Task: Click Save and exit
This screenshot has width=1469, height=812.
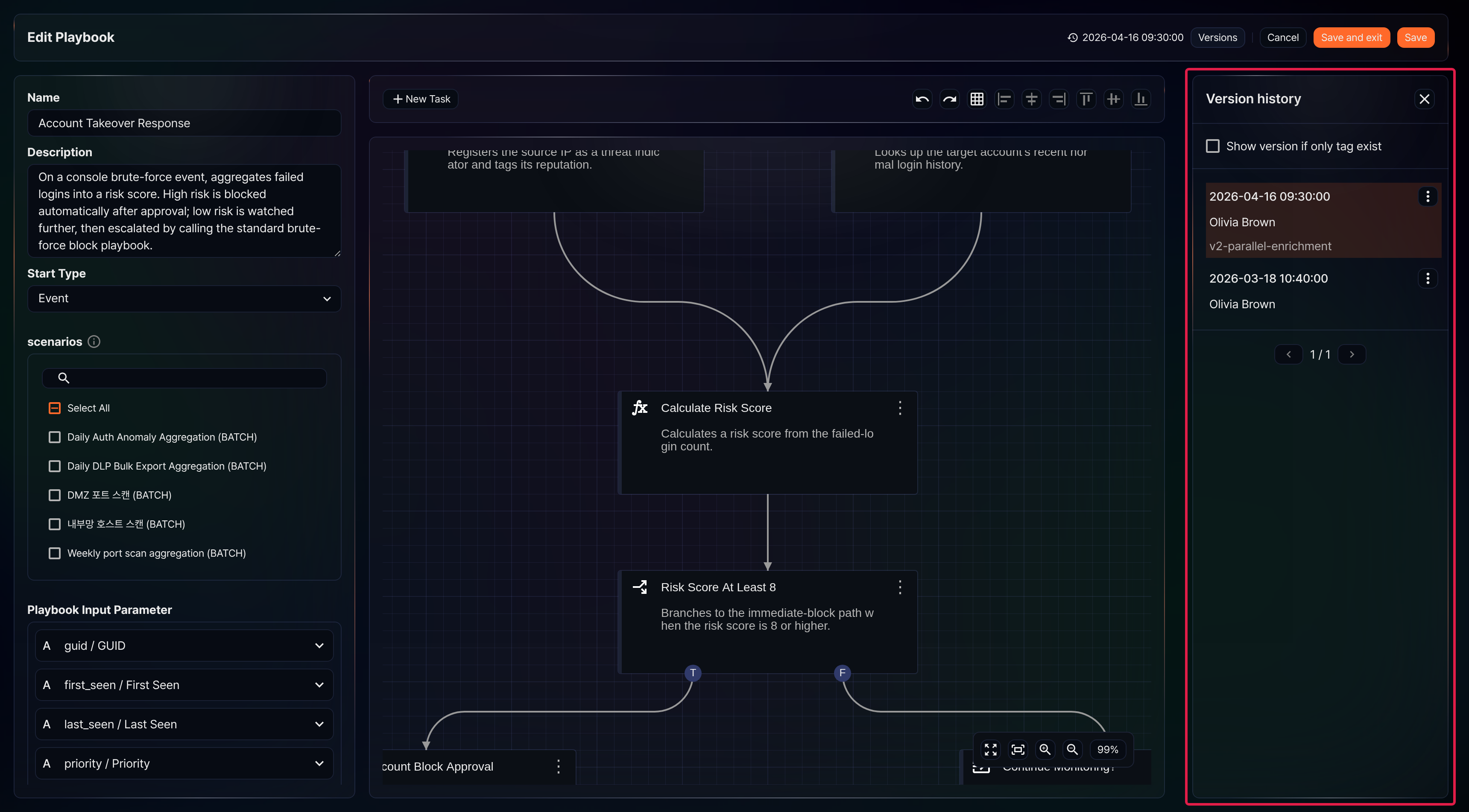Action: 1352,38
